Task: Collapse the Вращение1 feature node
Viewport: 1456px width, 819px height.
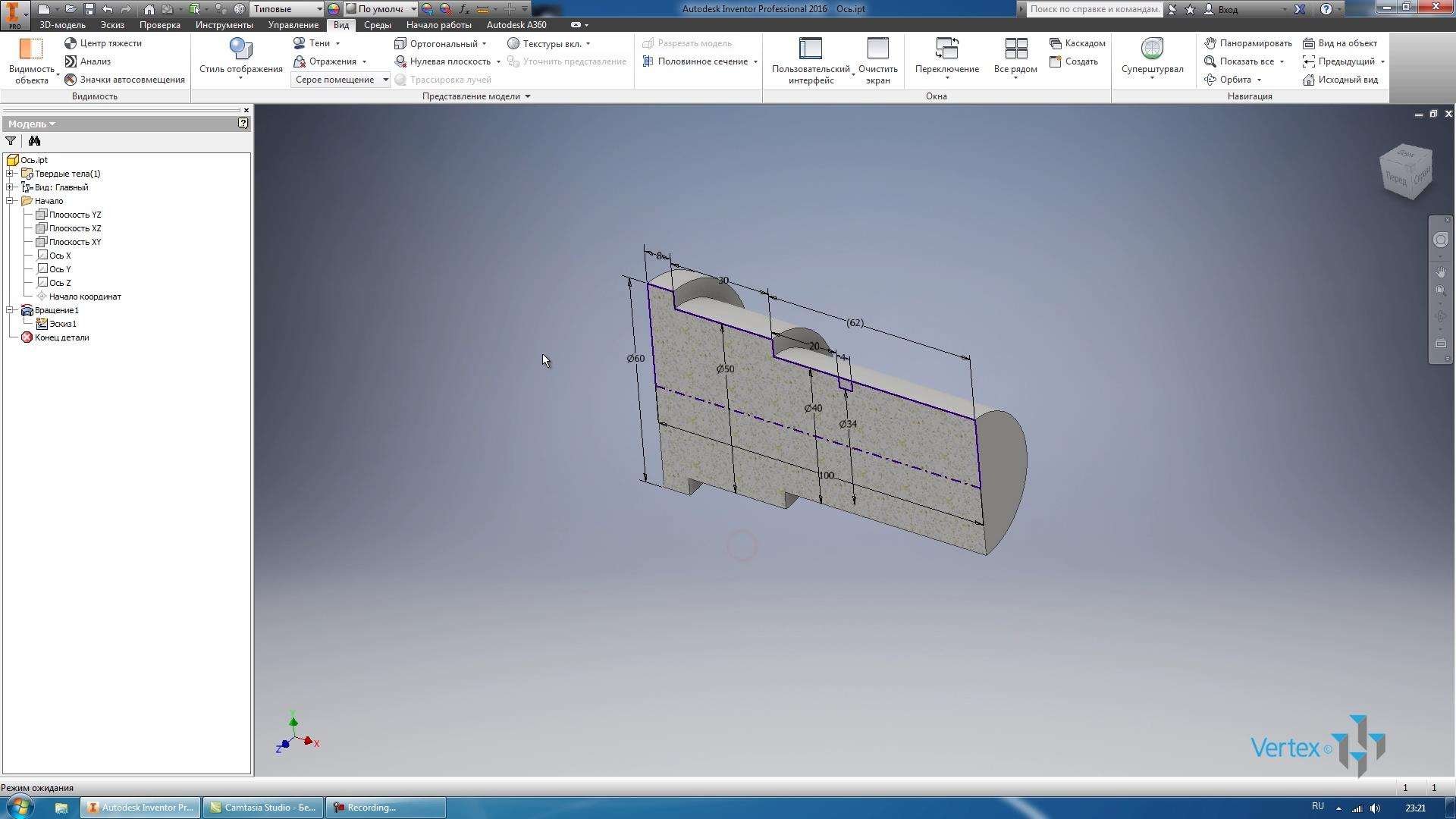Action: pos(11,310)
